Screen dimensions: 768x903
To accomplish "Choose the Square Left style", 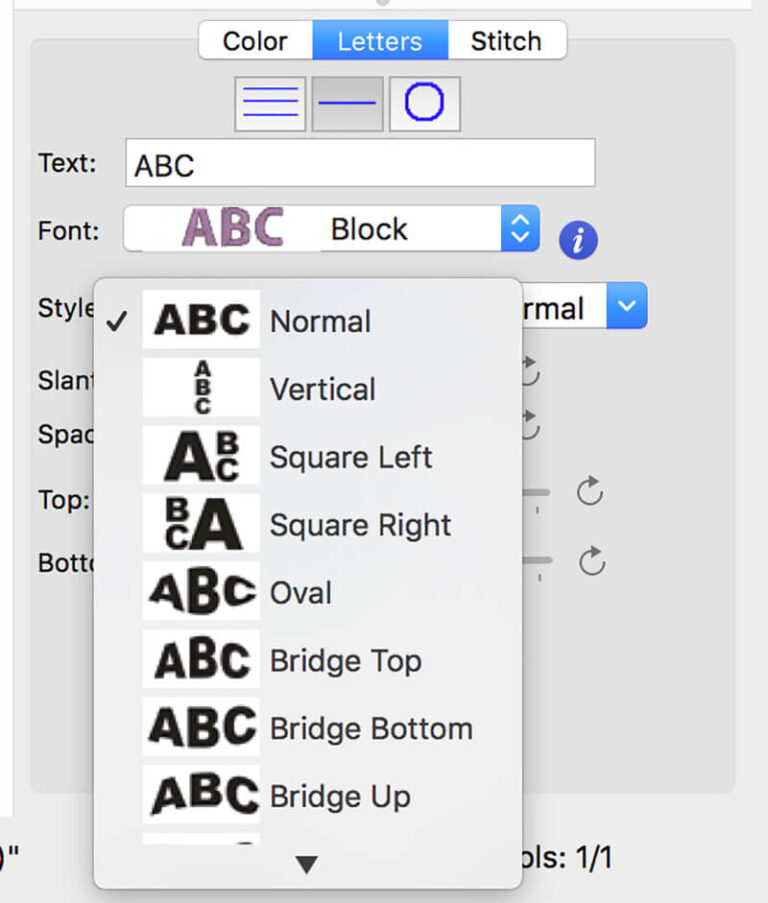I will (350, 457).
